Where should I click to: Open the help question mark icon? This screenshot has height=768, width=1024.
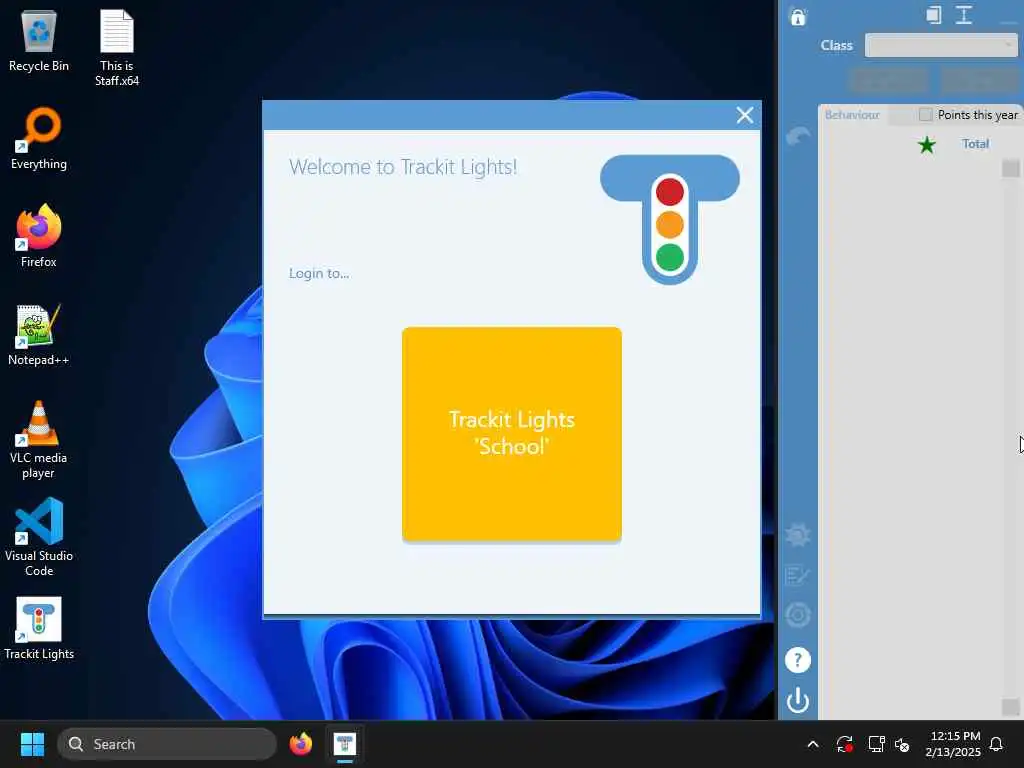pos(797,660)
